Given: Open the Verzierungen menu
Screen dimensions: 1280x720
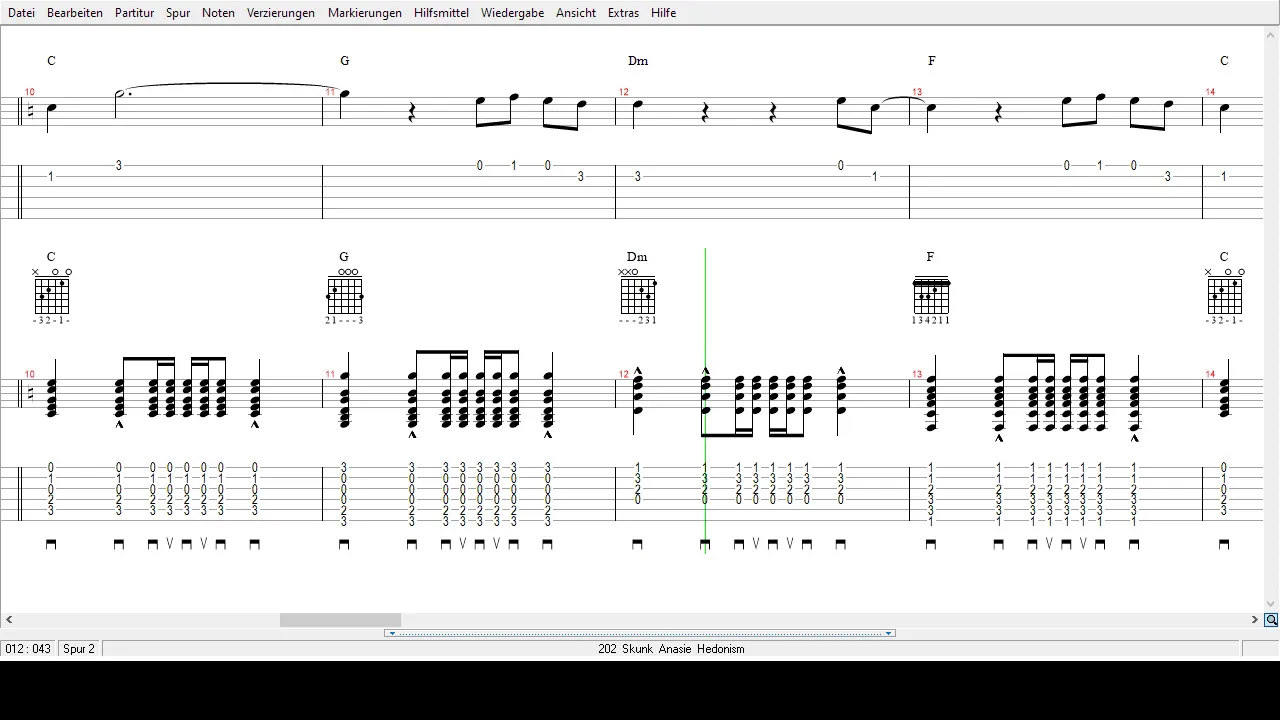Looking at the screenshot, I should coord(281,13).
